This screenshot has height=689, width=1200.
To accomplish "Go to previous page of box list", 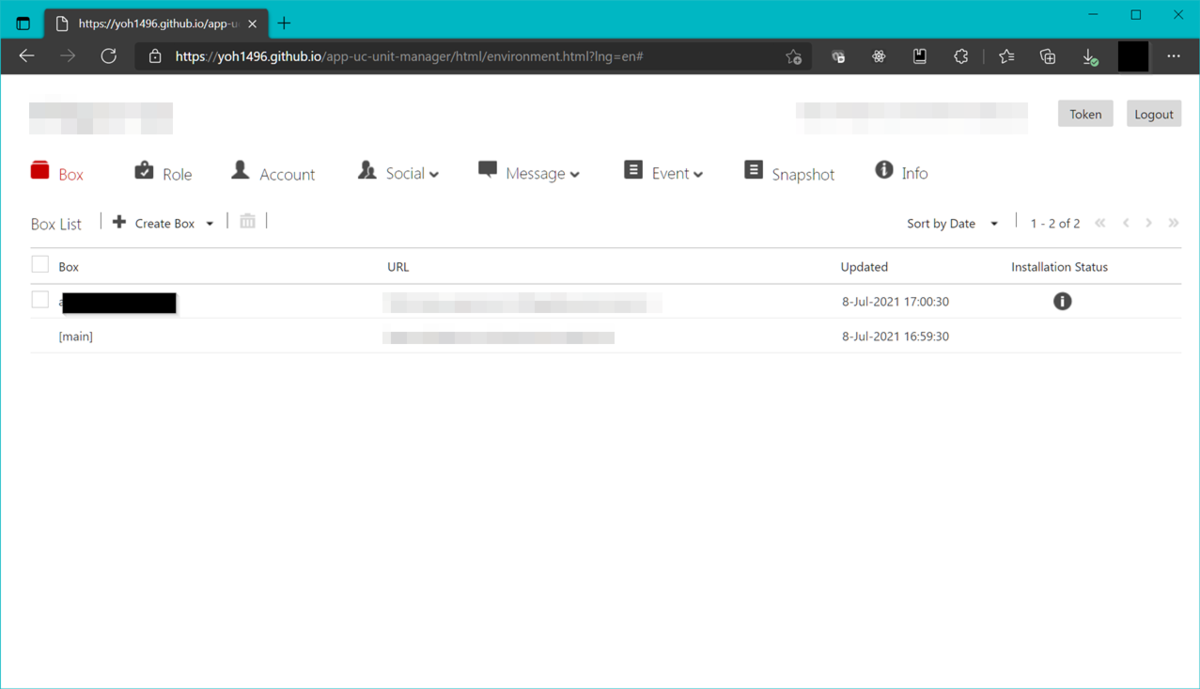I will (x=1126, y=223).
